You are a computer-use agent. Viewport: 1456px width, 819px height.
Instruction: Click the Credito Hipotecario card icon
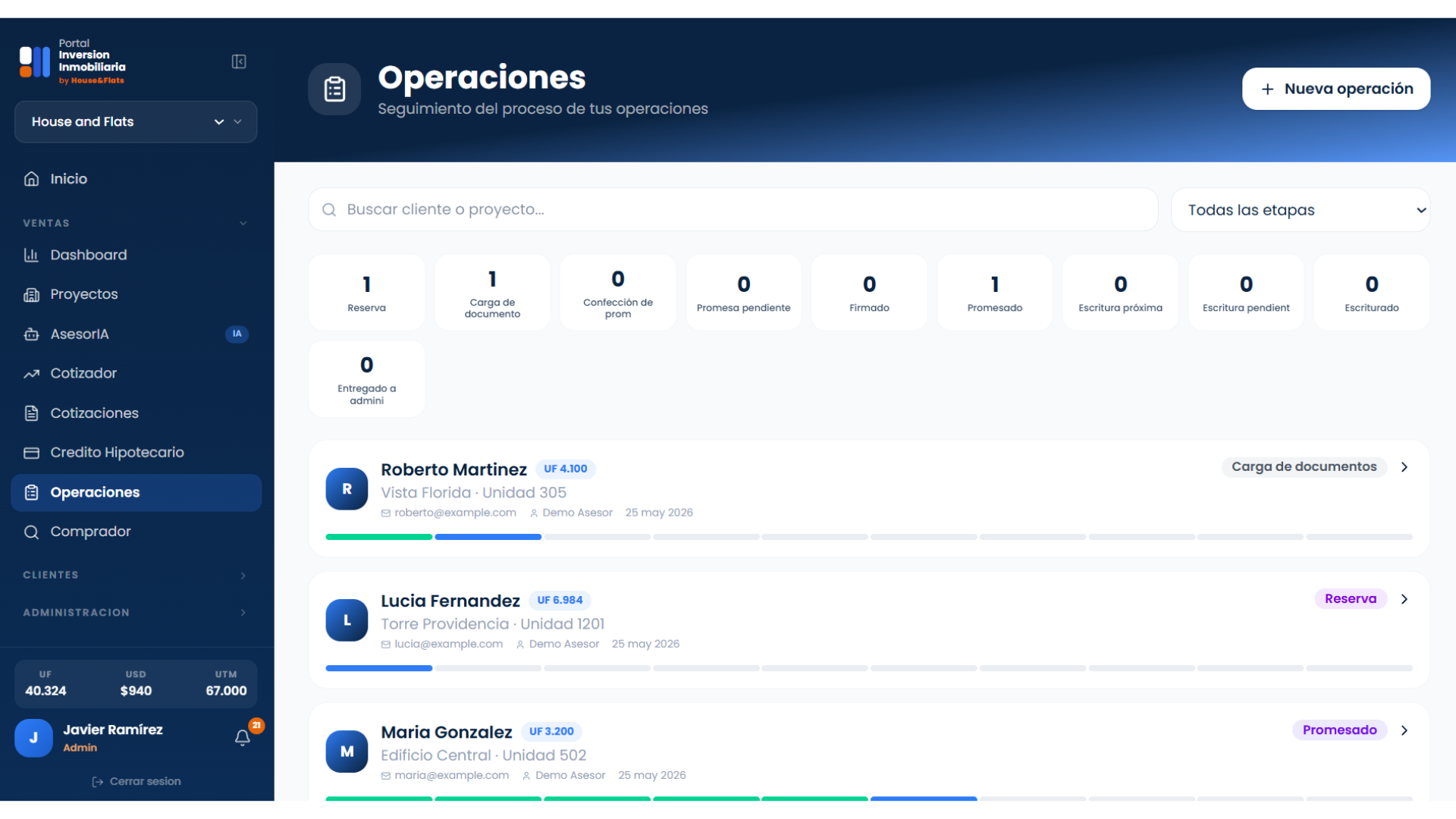(31, 453)
